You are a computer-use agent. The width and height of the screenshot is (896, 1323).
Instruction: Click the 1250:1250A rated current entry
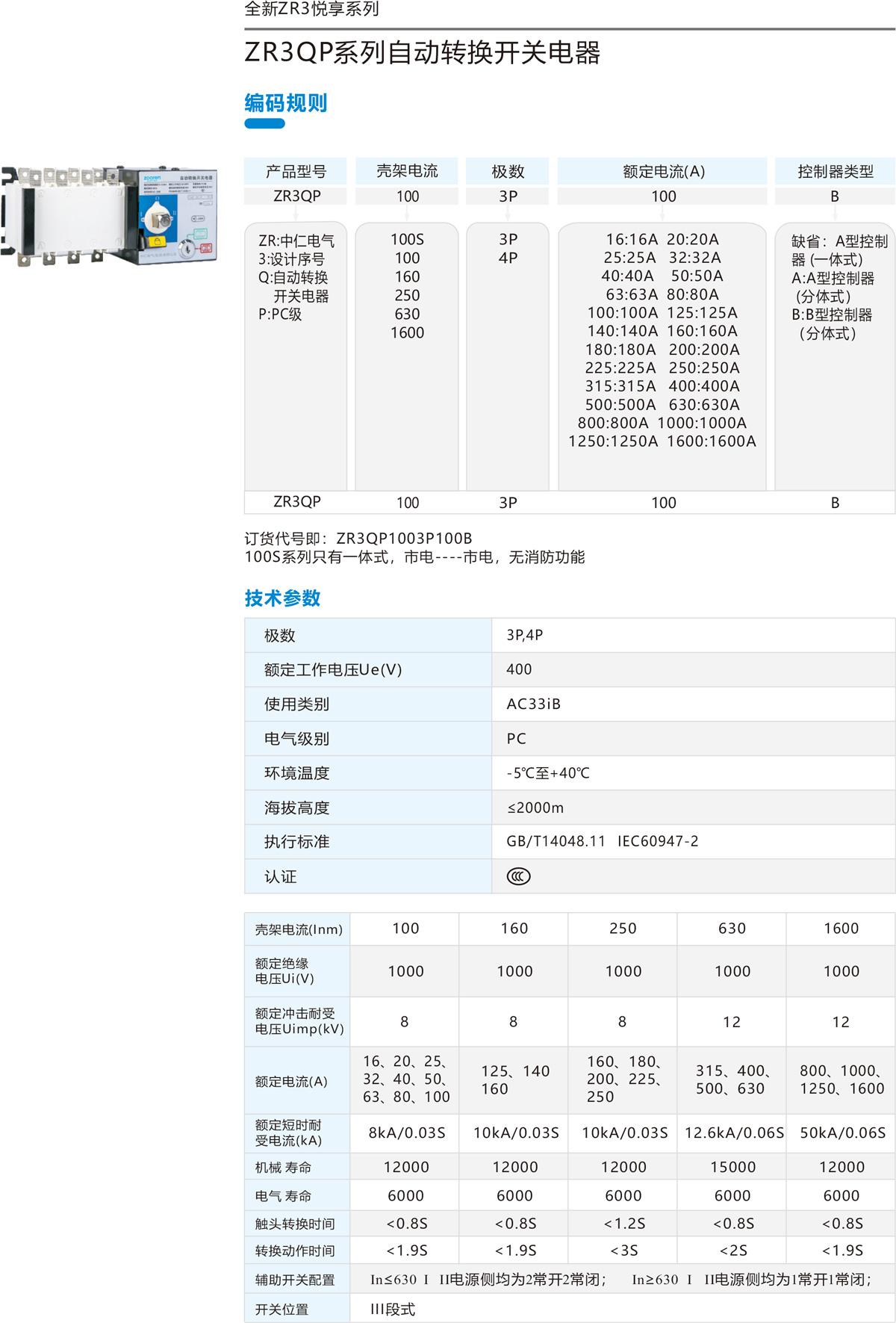(x=613, y=441)
